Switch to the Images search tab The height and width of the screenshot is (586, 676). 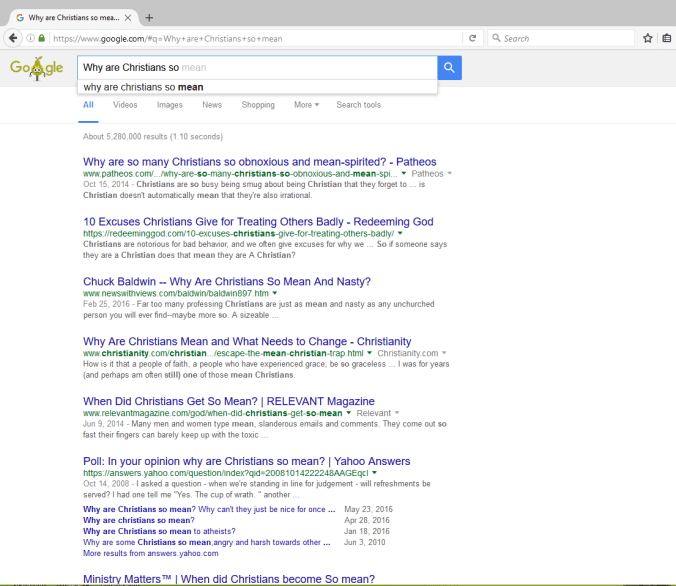(169, 105)
